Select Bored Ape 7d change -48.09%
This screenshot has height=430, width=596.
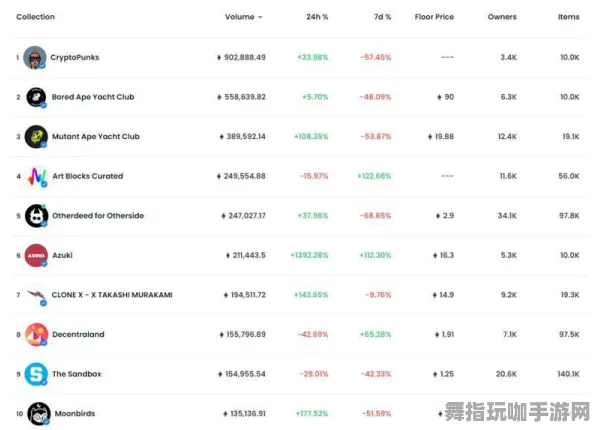coord(375,97)
